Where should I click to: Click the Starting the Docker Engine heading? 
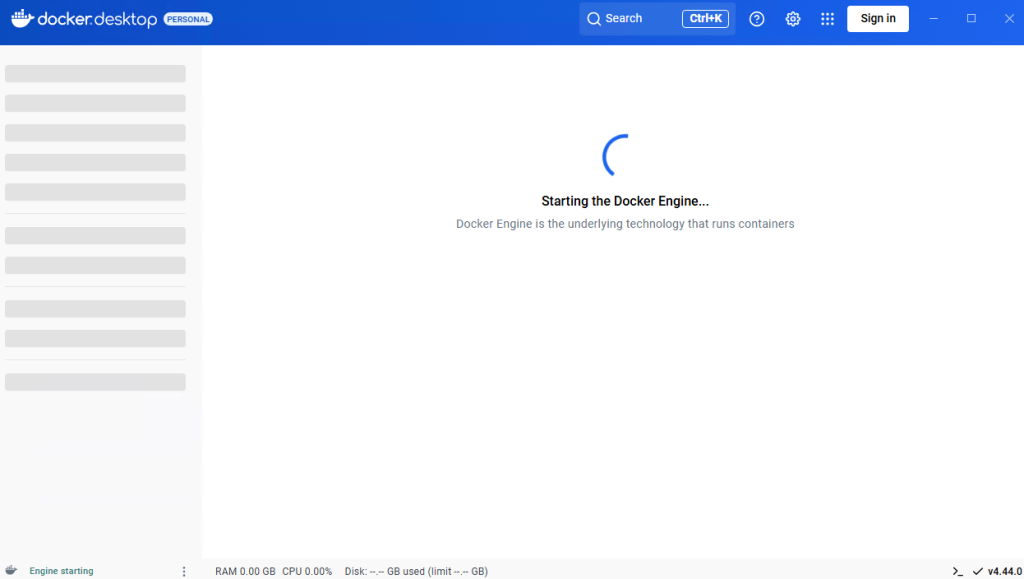tap(625, 201)
